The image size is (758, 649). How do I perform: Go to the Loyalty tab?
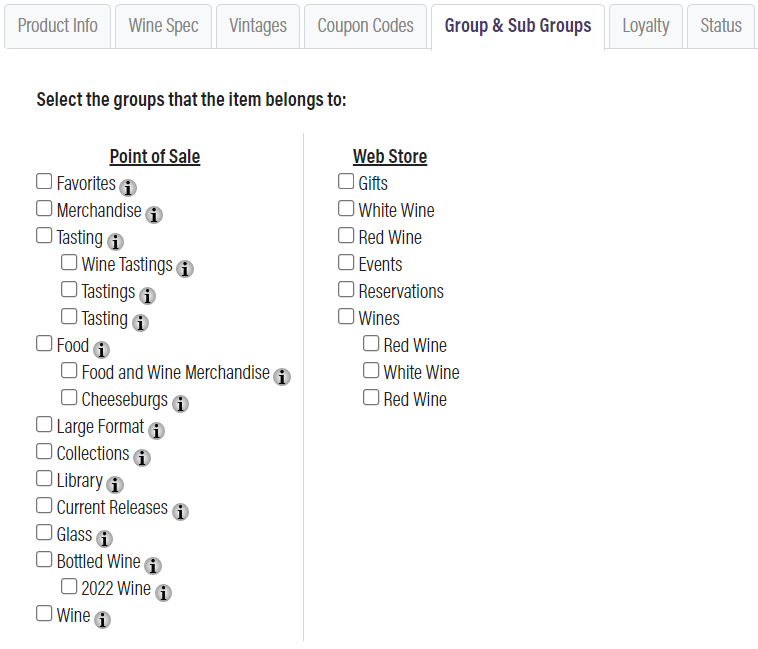point(645,26)
